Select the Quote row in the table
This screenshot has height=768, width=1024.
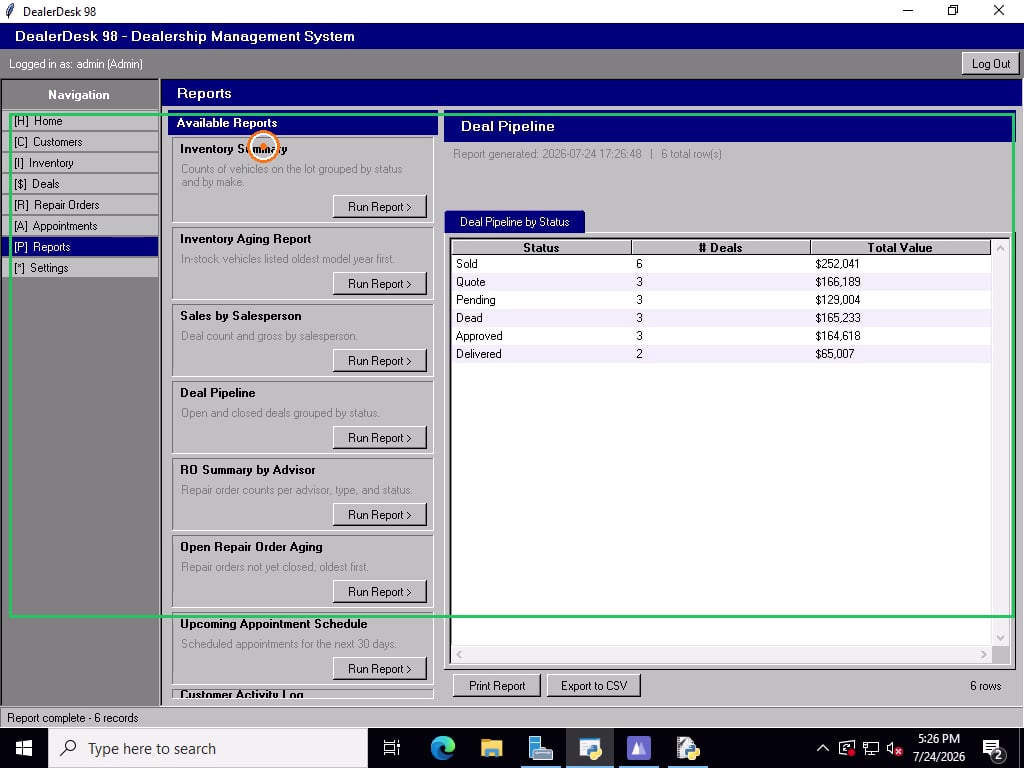coord(721,282)
